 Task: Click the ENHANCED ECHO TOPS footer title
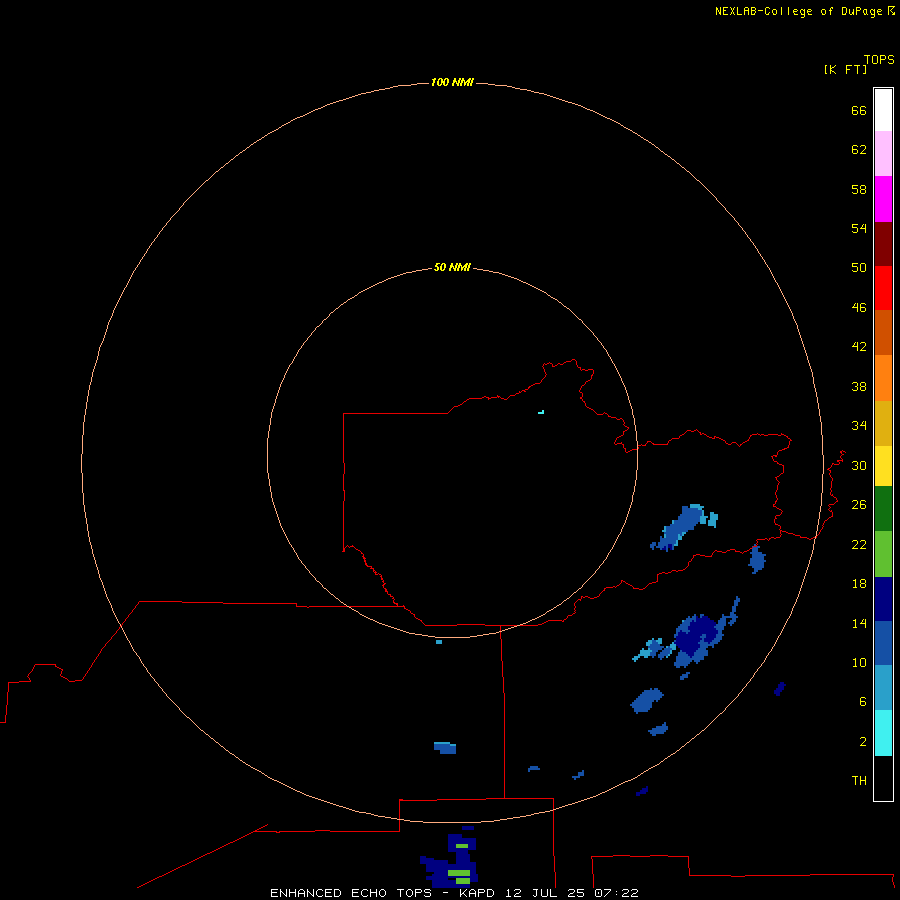[x=350, y=893]
